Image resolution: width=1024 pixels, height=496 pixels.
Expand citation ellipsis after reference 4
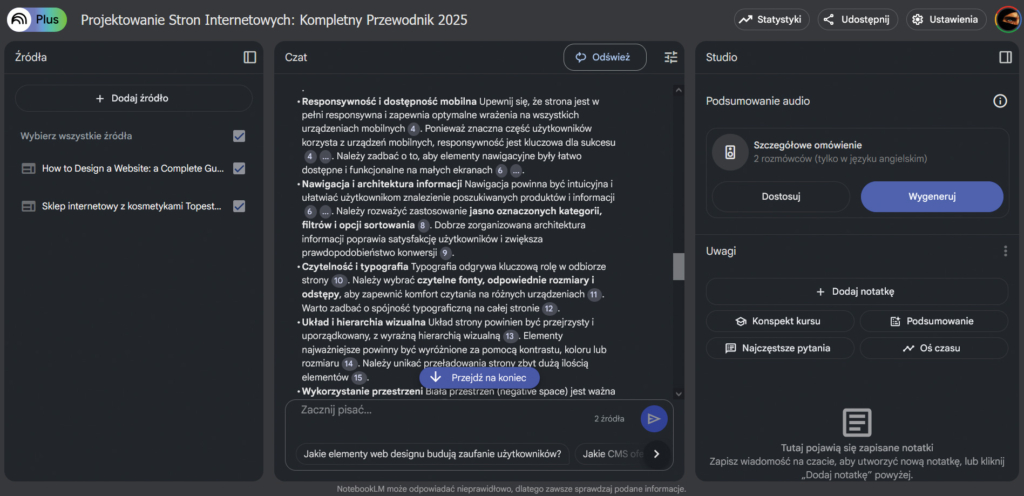[x=324, y=157]
